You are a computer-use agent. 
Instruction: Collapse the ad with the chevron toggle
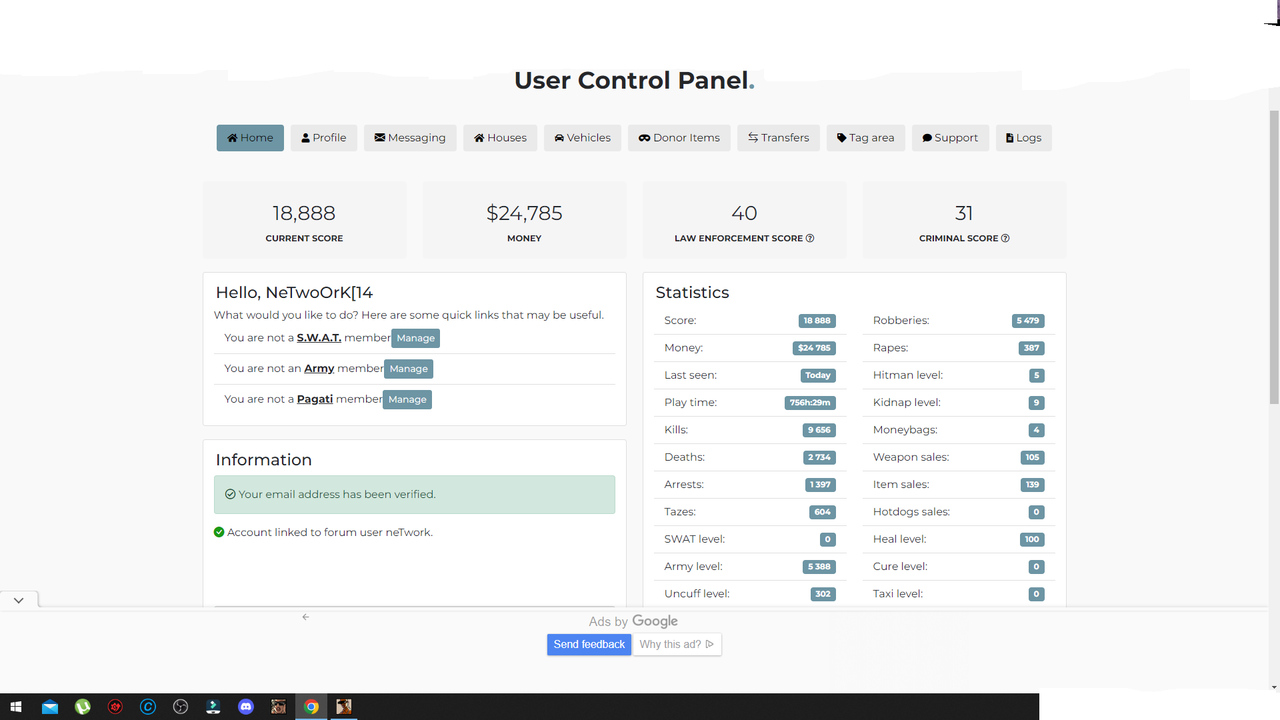pyautogui.click(x=19, y=600)
